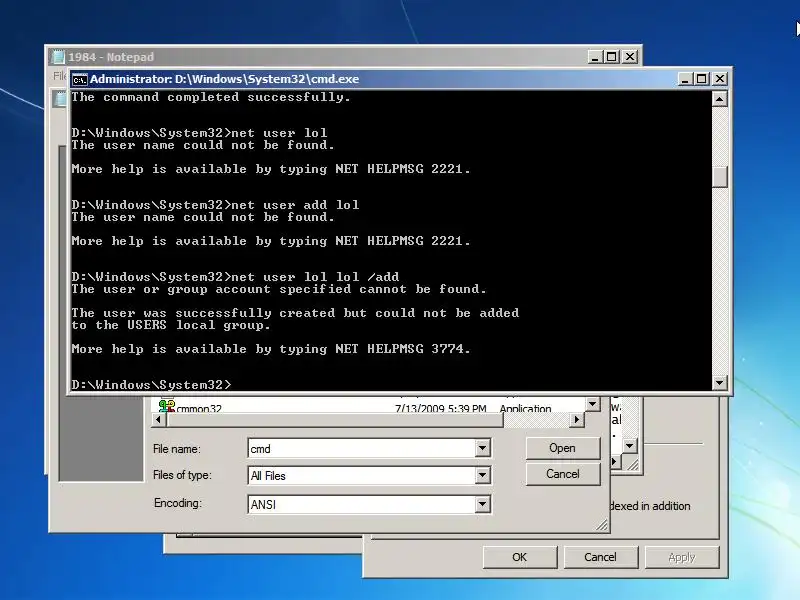Image resolution: width=800 pixels, height=600 pixels.
Task: Click the 'net user add lol' command line
Action: pos(215,205)
